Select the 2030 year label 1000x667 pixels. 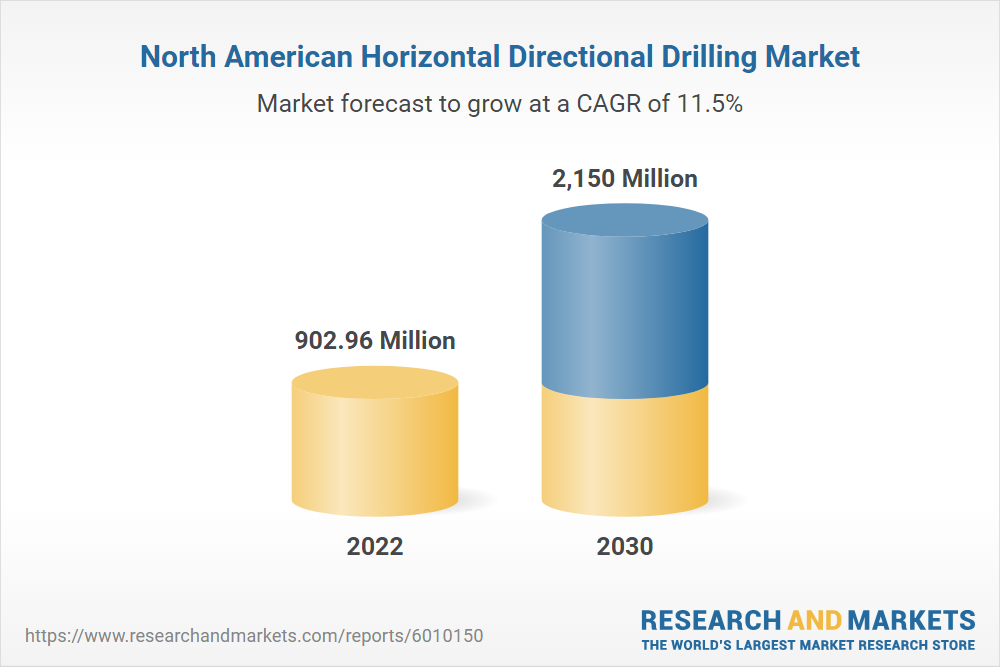[x=625, y=547]
